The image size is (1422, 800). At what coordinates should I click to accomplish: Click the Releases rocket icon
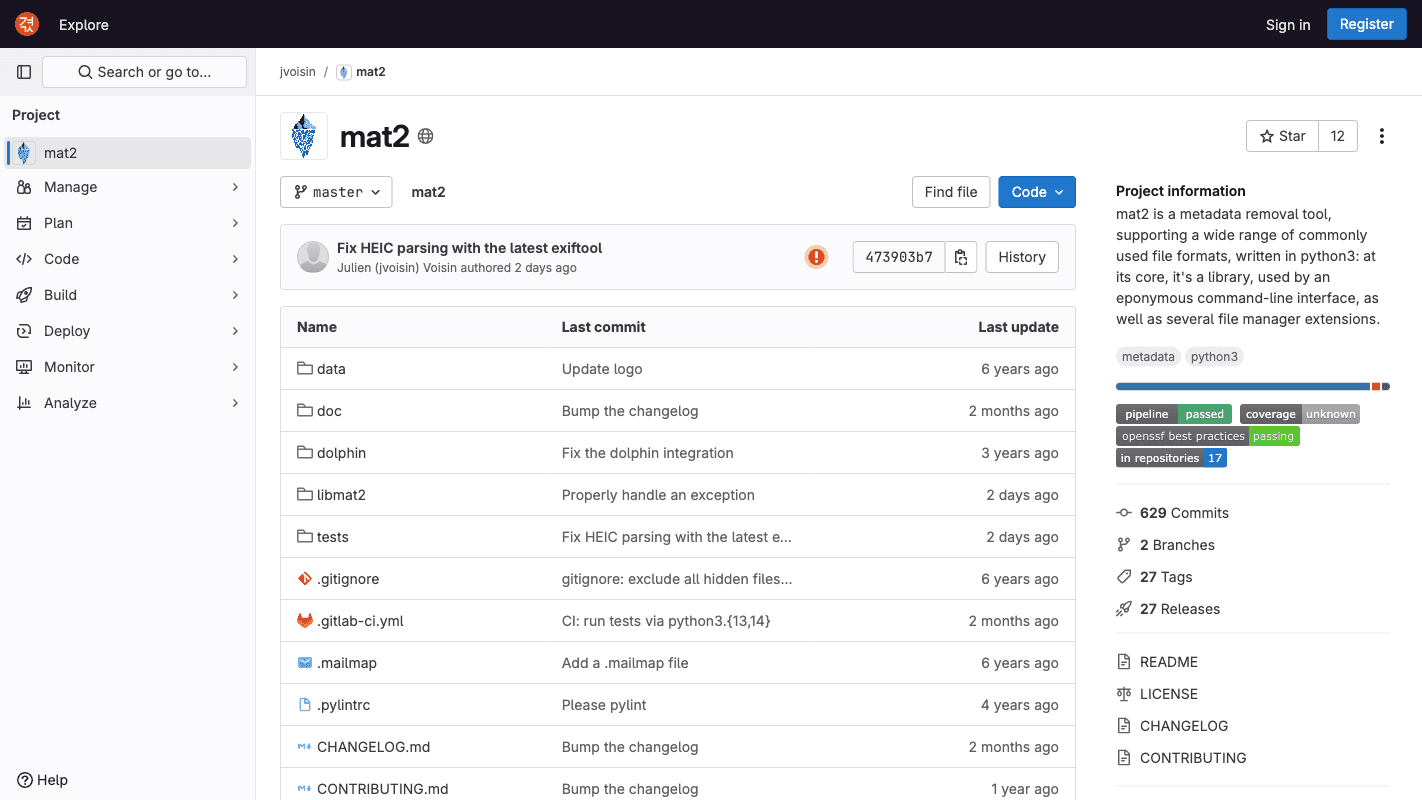click(1124, 609)
